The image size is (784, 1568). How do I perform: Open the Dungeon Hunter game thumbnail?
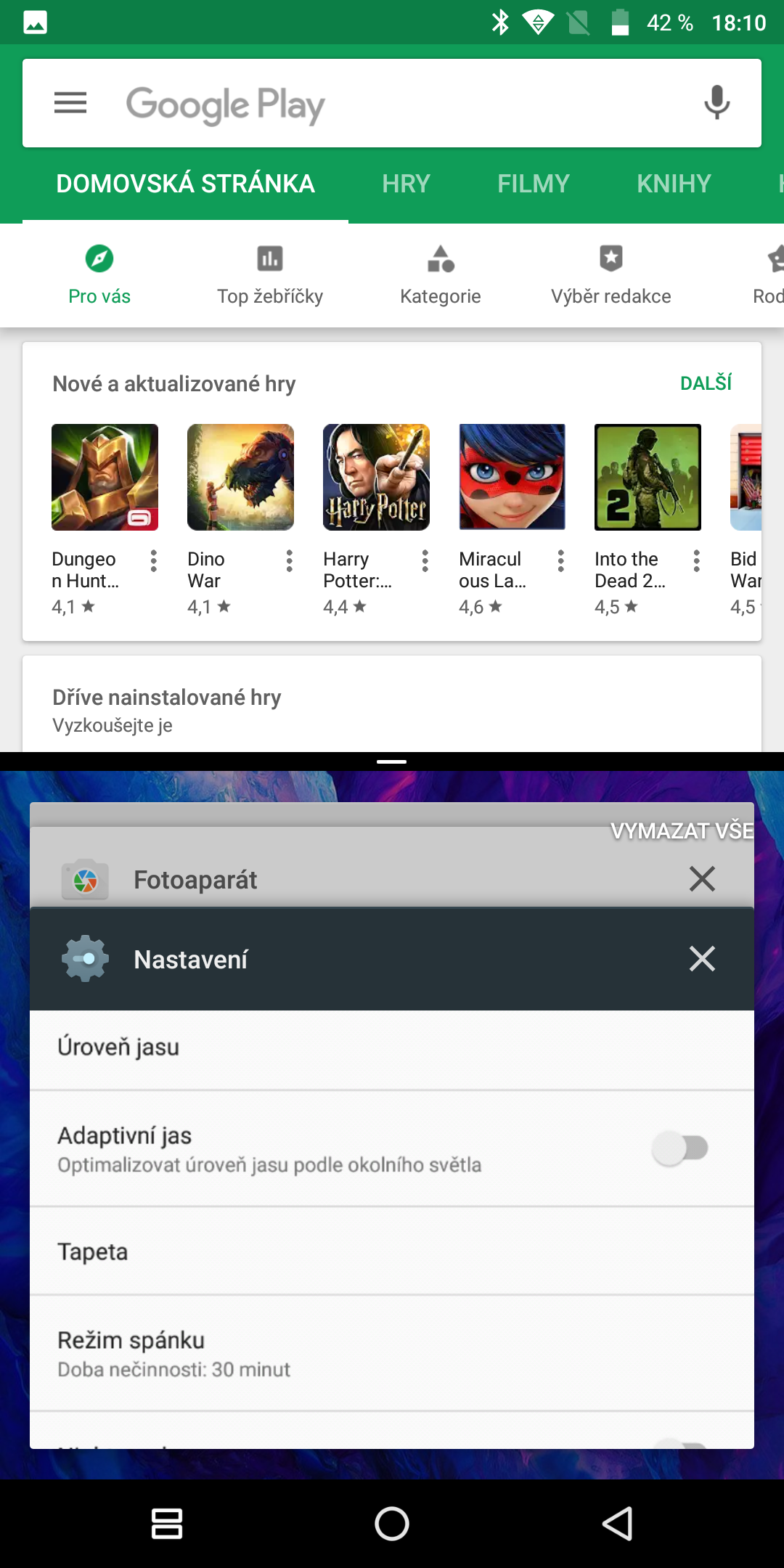click(x=105, y=477)
